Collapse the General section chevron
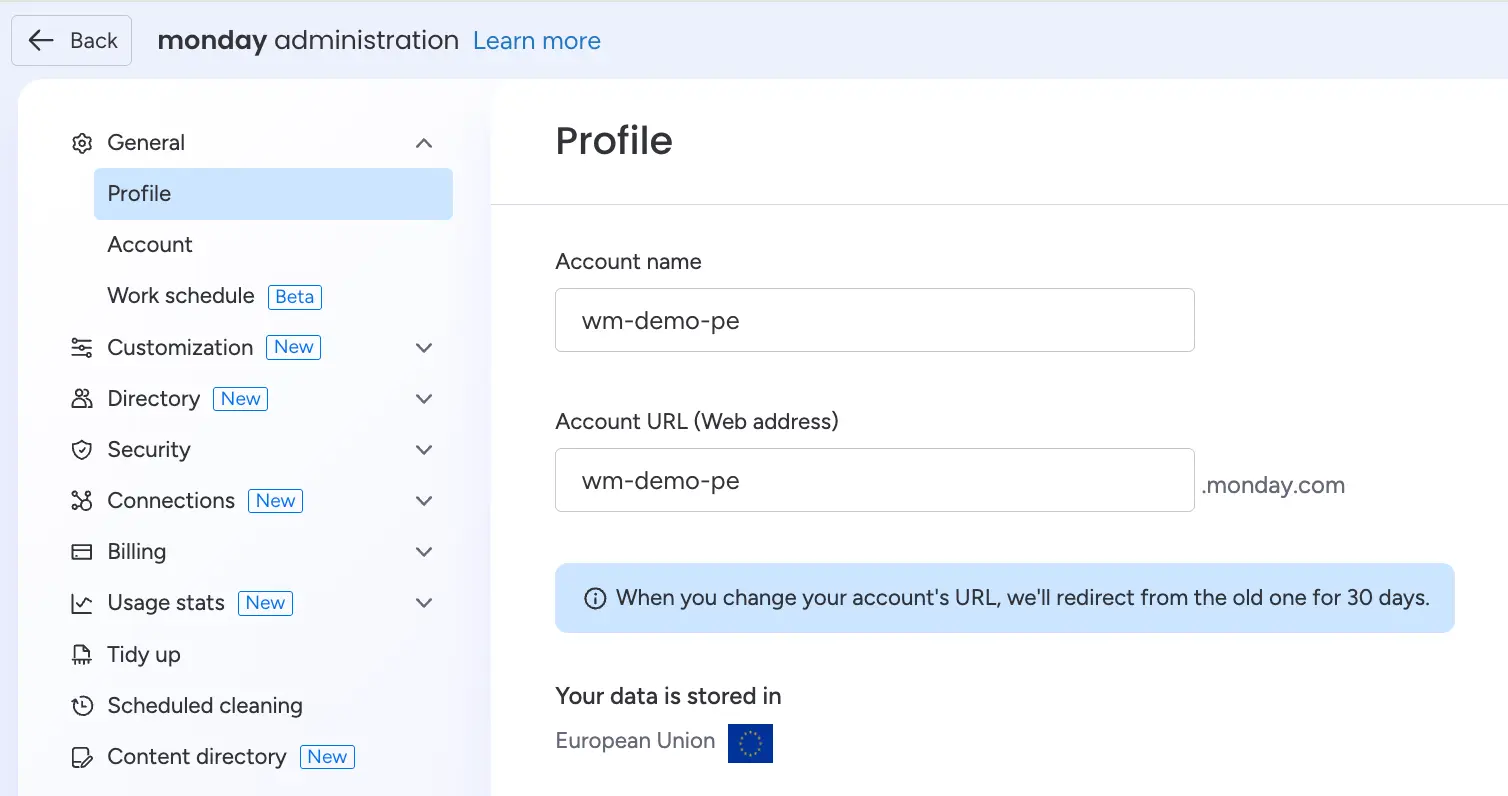Viewport: 1508px width, 796px height. [424, 143]
